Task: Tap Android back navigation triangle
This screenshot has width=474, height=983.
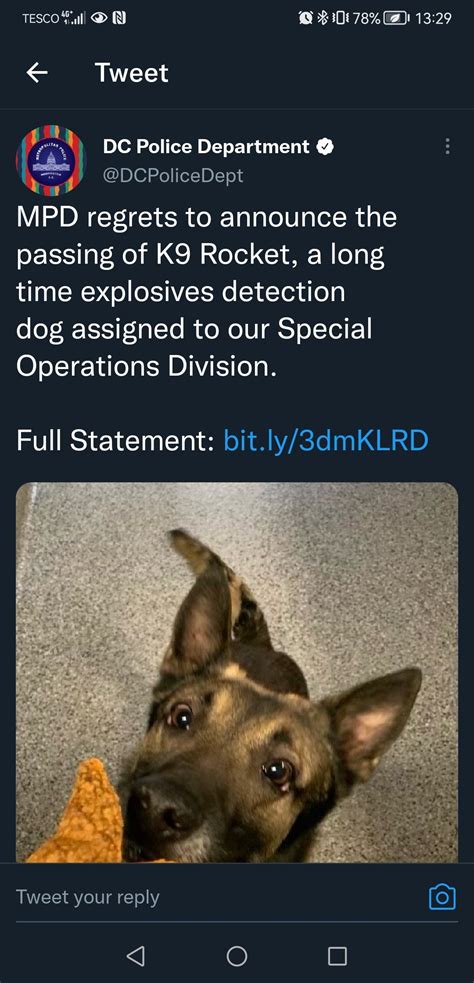Action: (x=135, y=955)
